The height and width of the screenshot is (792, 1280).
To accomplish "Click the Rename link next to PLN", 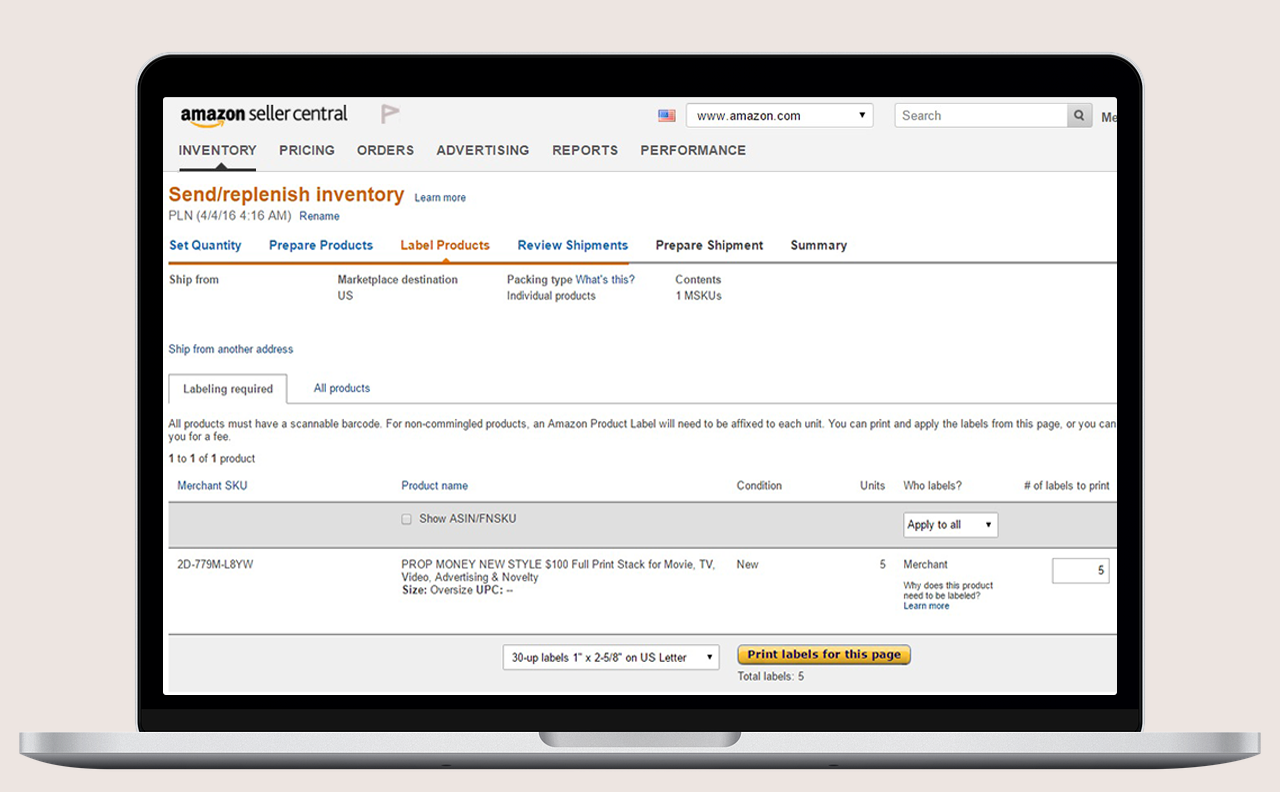I will pyautogui.click(x=319, y=216).
